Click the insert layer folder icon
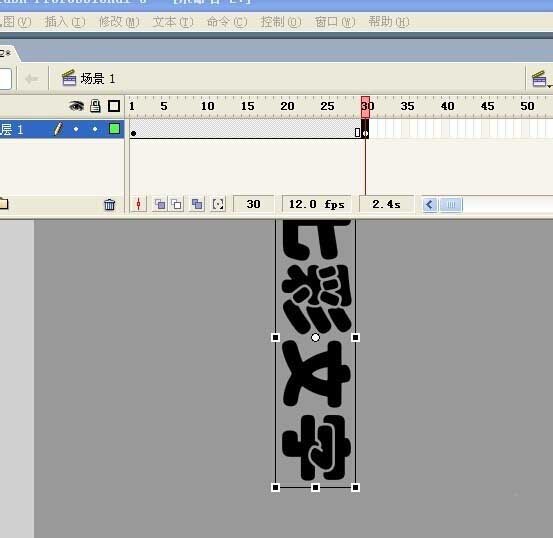 tap(4, 204)
